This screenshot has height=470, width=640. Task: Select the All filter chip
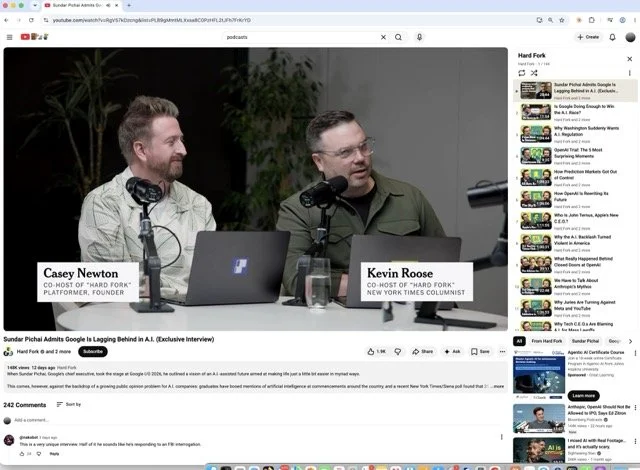[519, 341]
